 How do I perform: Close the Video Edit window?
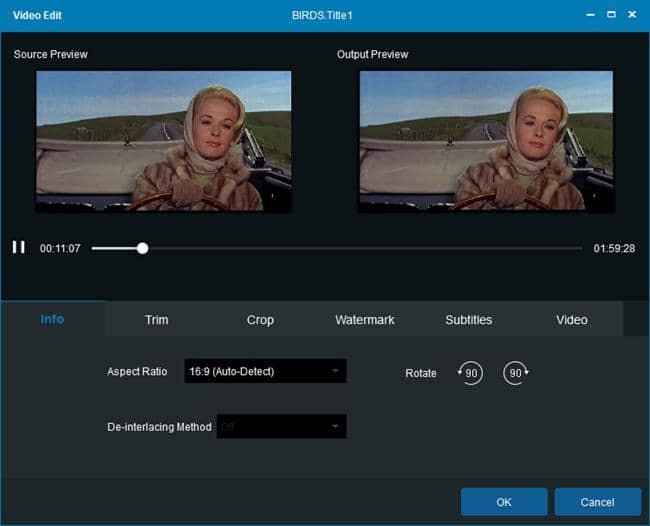click(632, 15)
